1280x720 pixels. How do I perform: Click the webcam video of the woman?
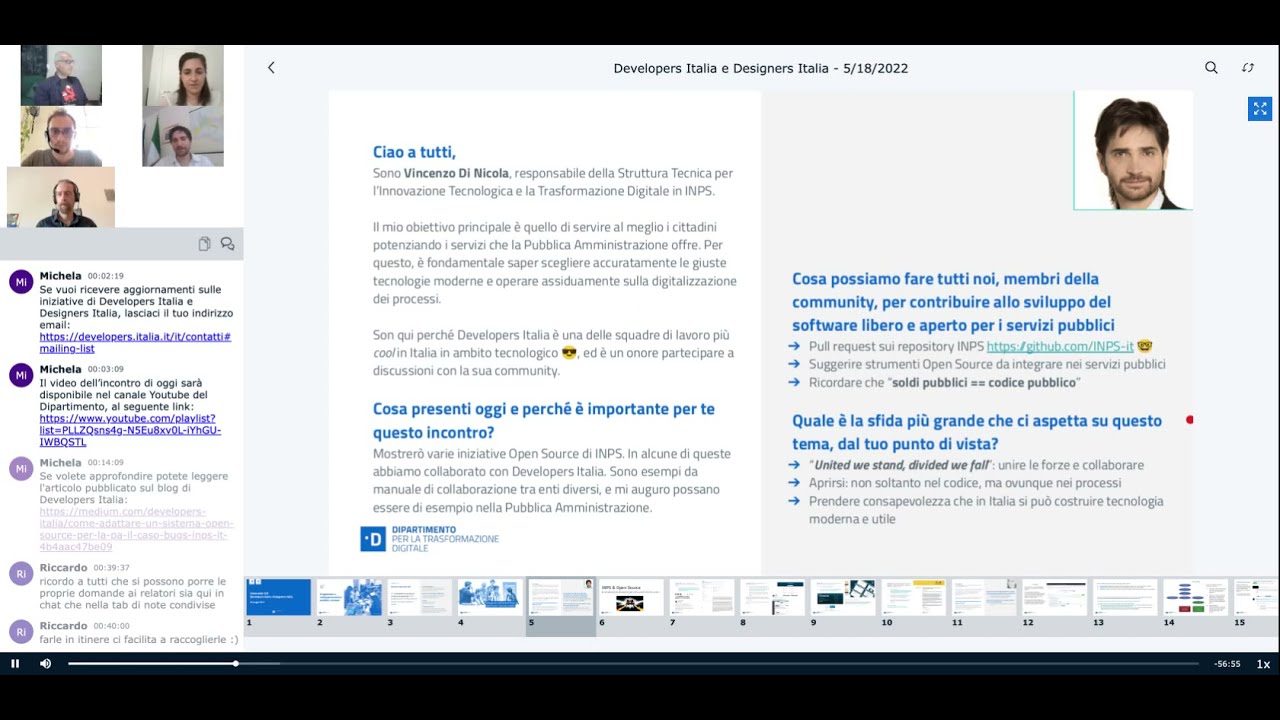182,75
